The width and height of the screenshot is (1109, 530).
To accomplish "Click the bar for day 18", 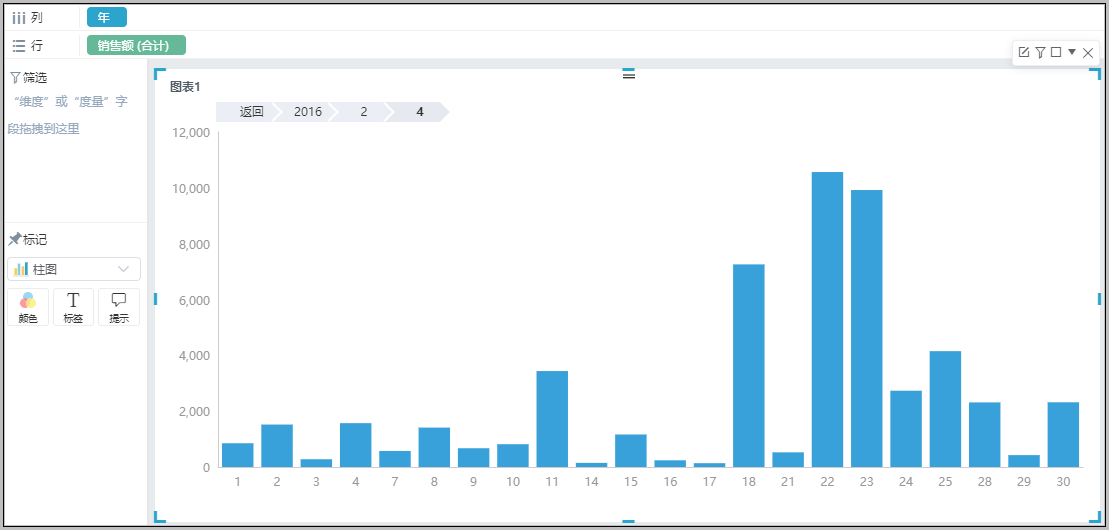I will [749, 366].
